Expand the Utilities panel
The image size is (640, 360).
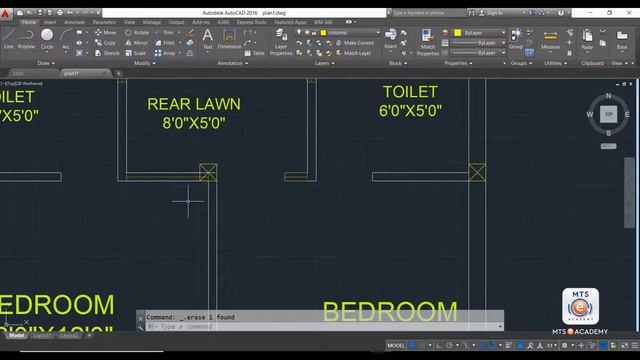[556, 63]
